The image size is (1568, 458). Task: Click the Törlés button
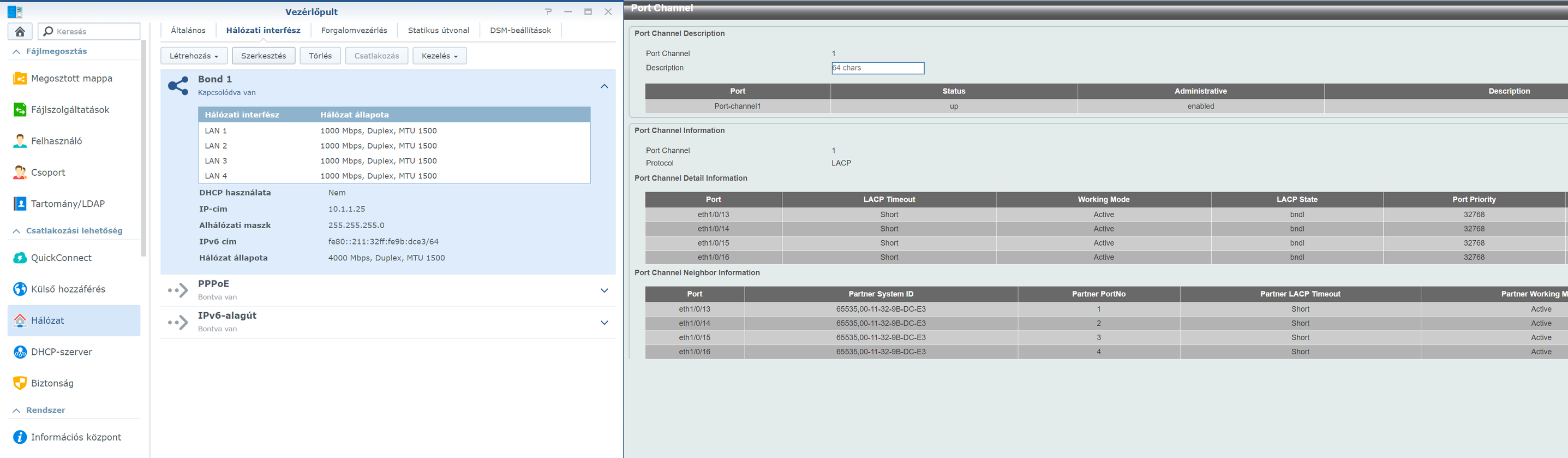[320, 56]
